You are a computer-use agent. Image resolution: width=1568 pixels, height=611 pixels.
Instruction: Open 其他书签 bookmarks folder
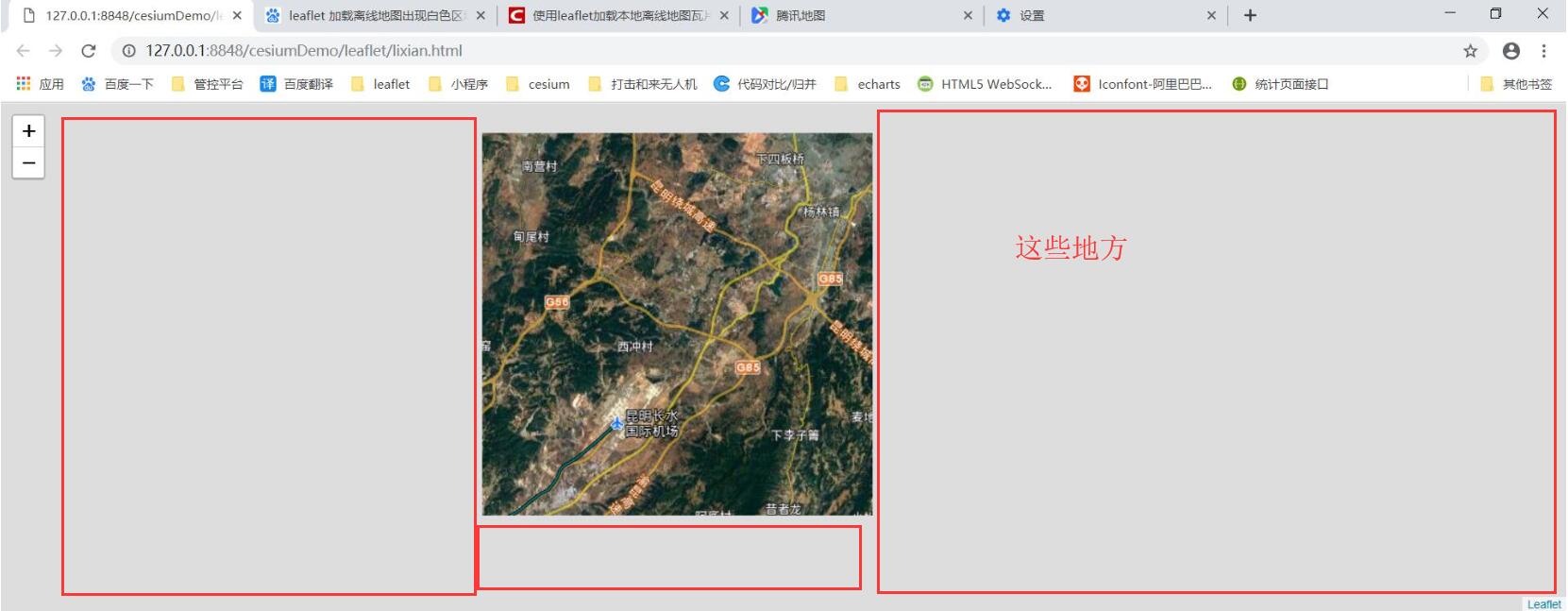(x=1516, y=84)
